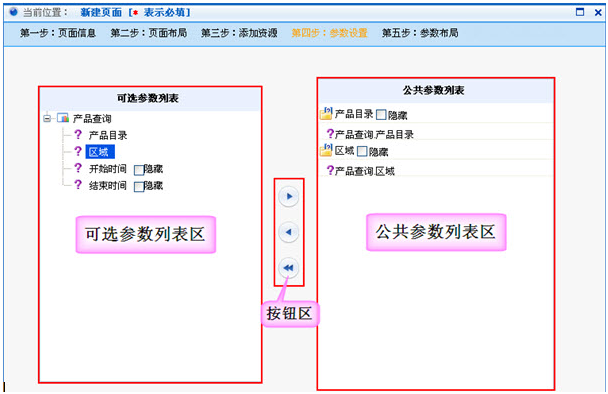The width and height of the screenshot is (608, 394).
Task: Click the question mark icon beside 结束时间
Action: pos(78,185)
